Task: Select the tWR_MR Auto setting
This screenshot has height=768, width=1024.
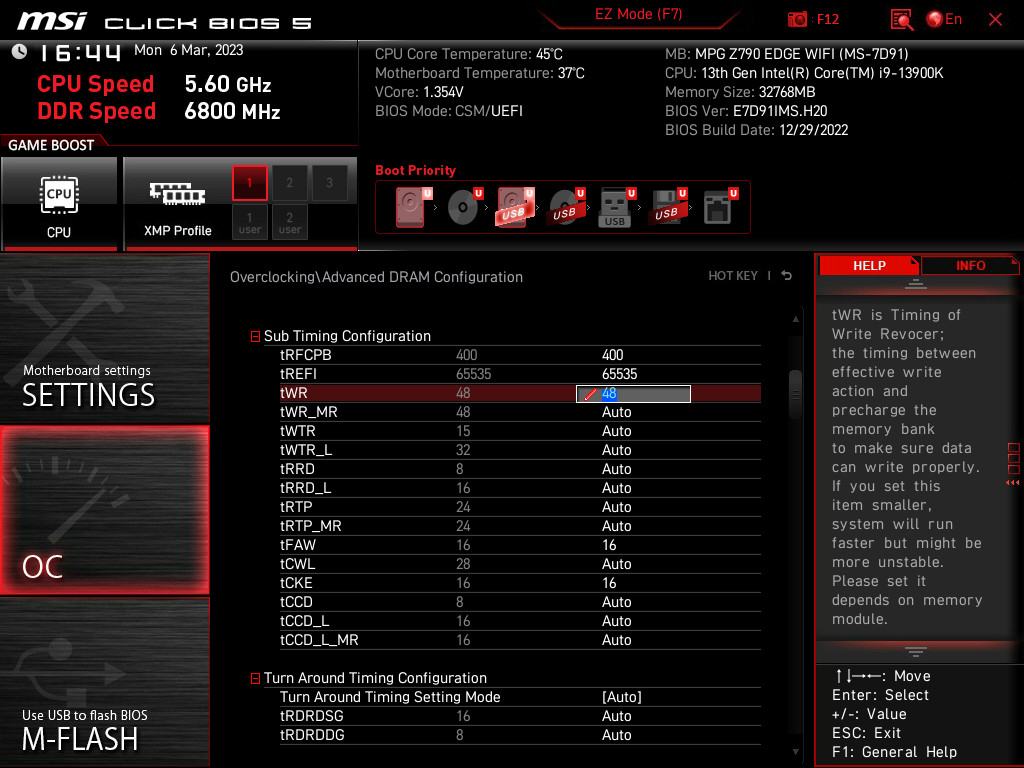Action: (616, 412)
